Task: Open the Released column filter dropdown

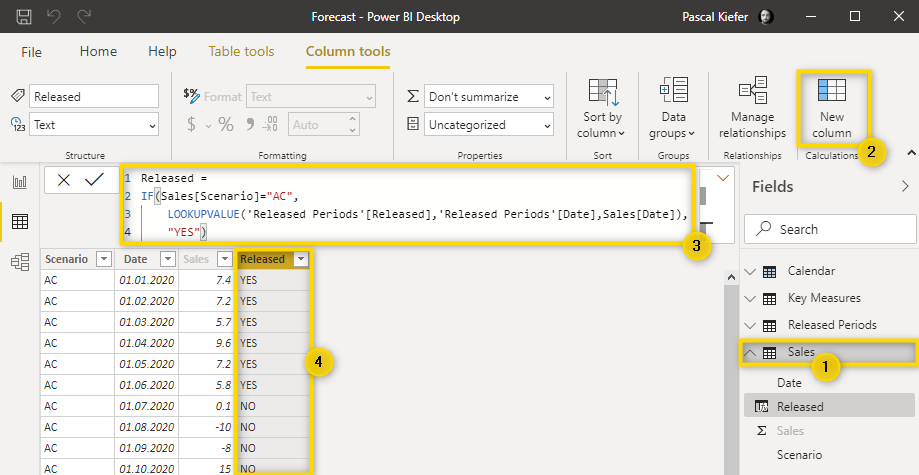Action: point(301,259)
